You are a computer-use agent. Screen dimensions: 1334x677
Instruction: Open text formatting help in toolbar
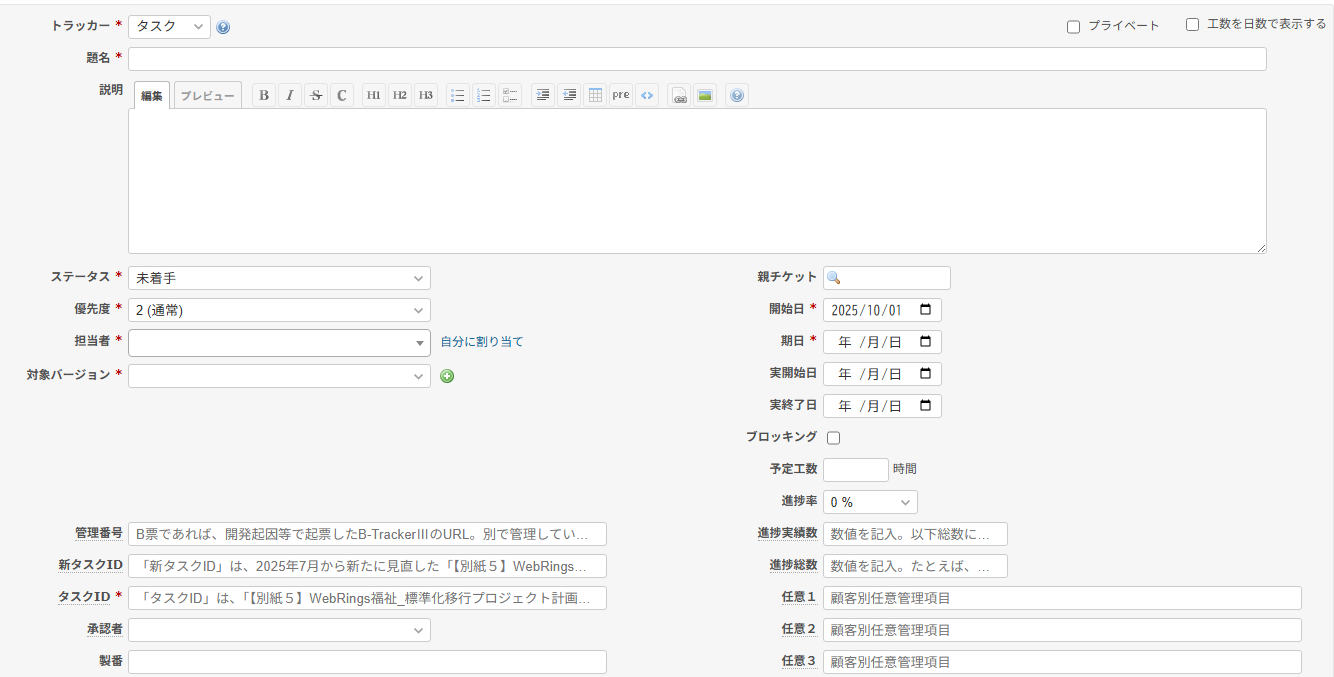click(x=737, y=95)
